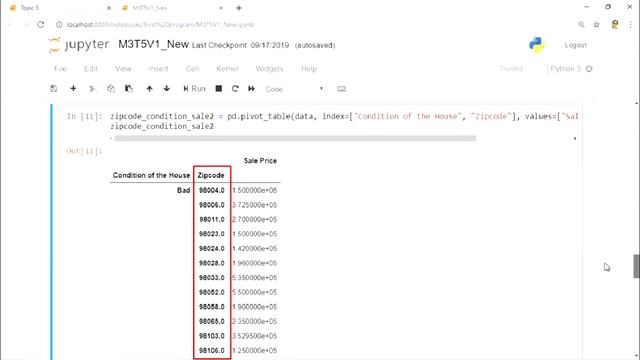The height and width of the screenshot is (360, 640).
Task: Click the Logout button
Action: coord(576,45)
